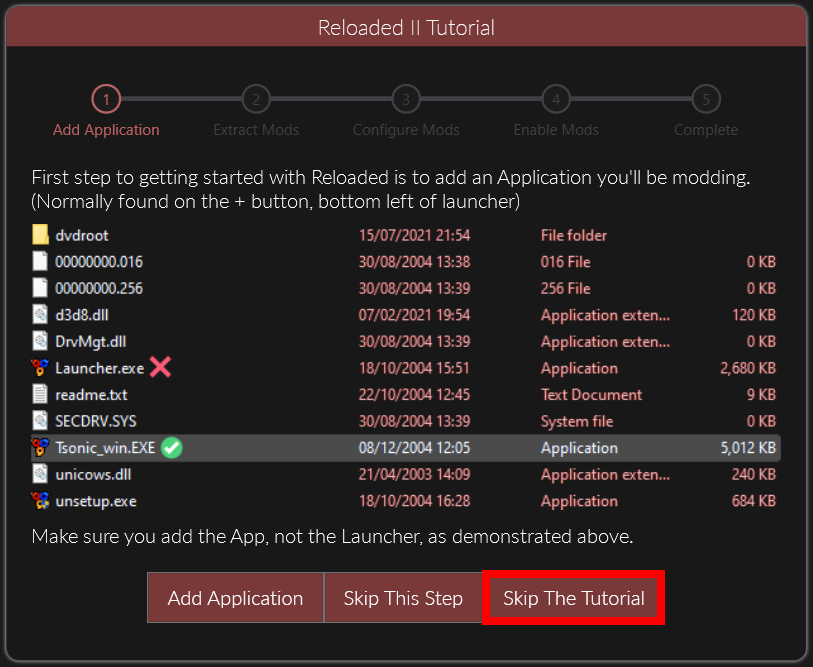The width and height of the screenshot is (813, 667).
Task: Click the 240 KB size value
Action: (x=754, y=475)
